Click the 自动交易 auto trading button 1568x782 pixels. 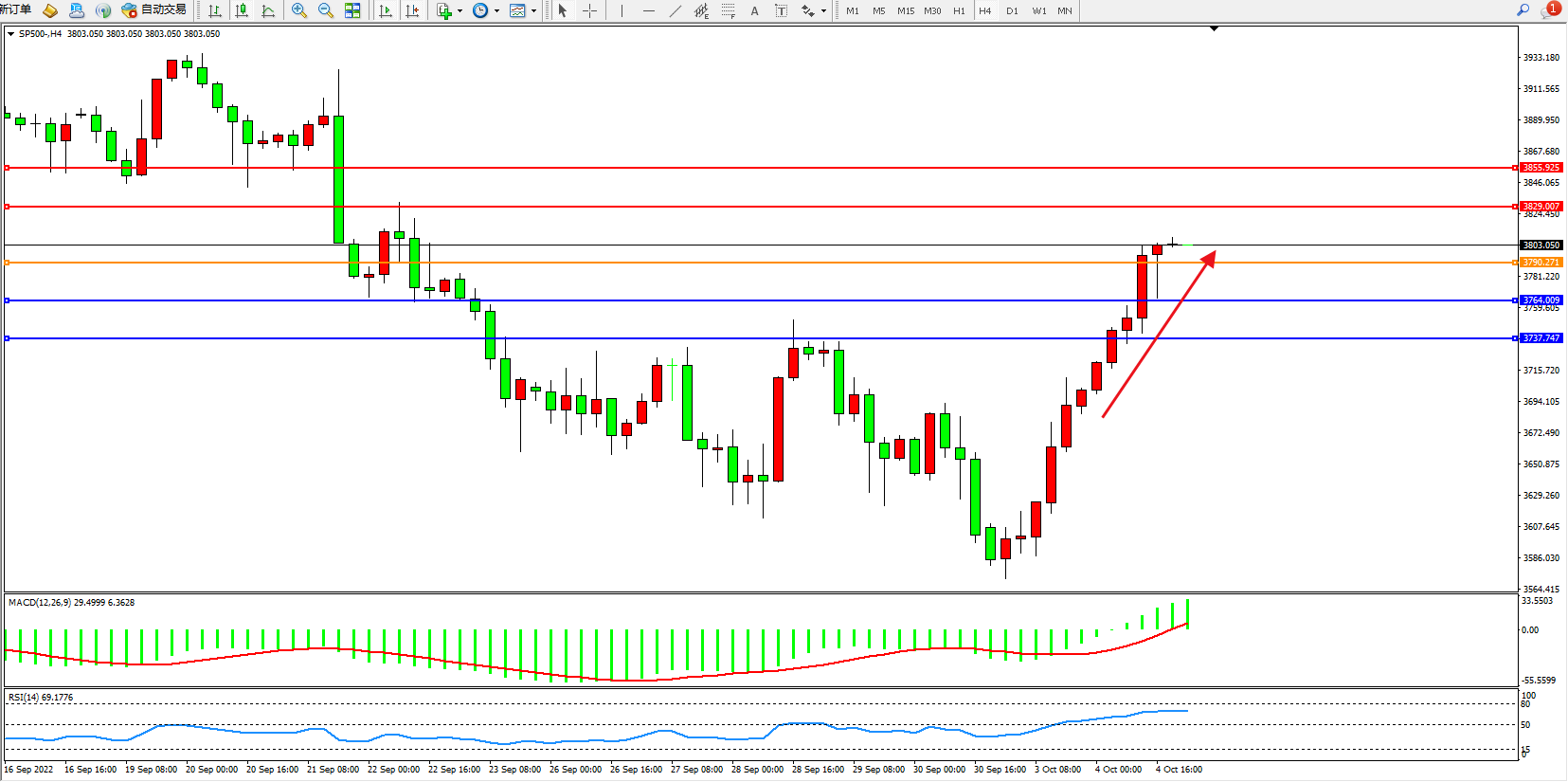(x=154, y=10)
